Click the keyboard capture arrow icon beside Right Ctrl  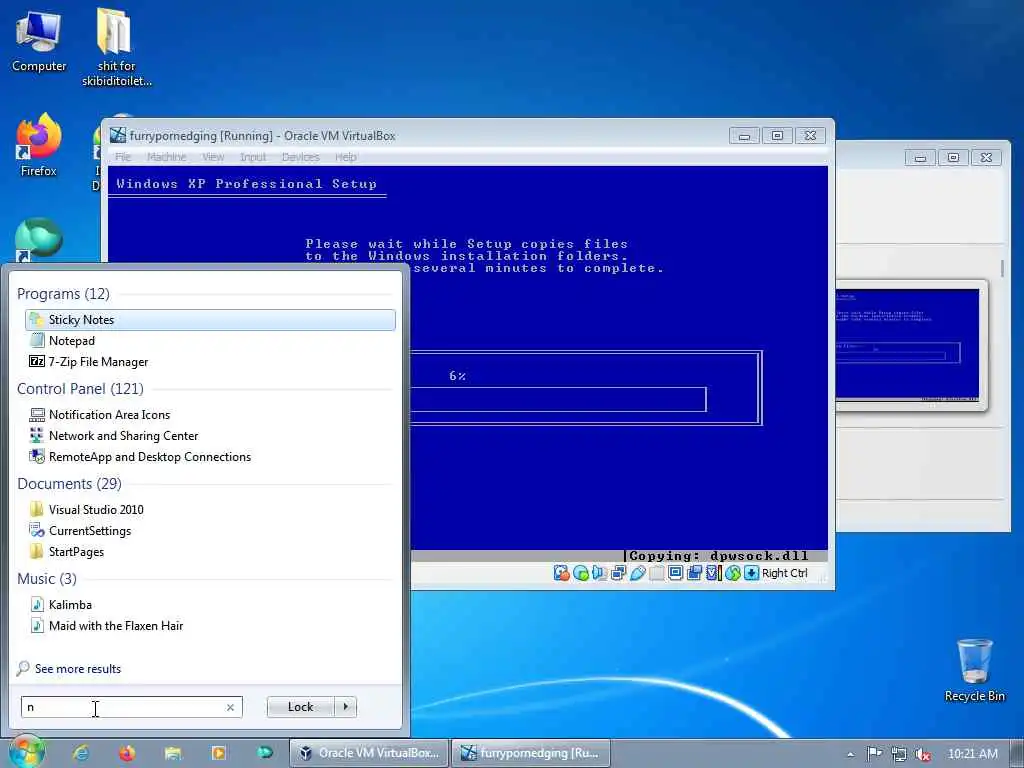pyautogui.click(x=752, y=573)
